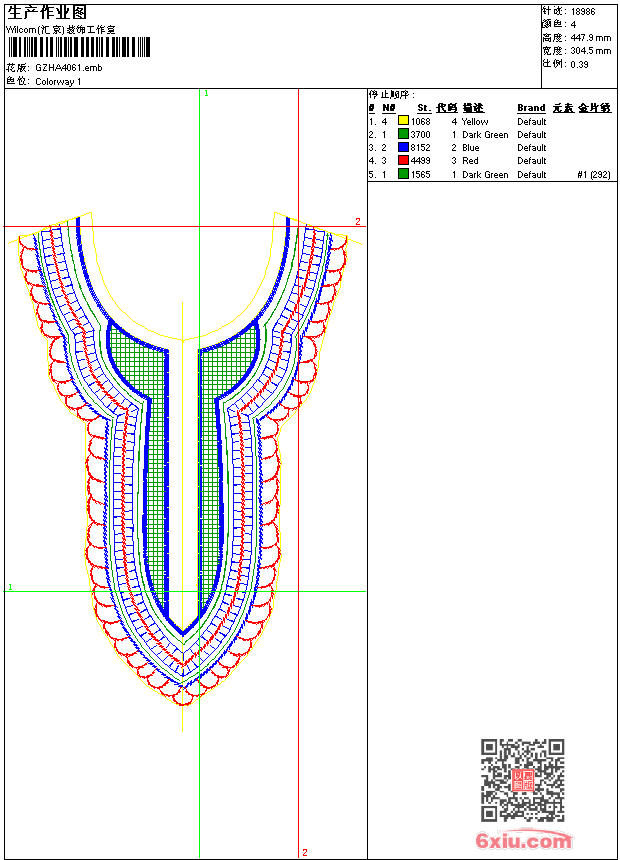
Task: Click the GZHA4061.emb file name
Action: point(68,67)
